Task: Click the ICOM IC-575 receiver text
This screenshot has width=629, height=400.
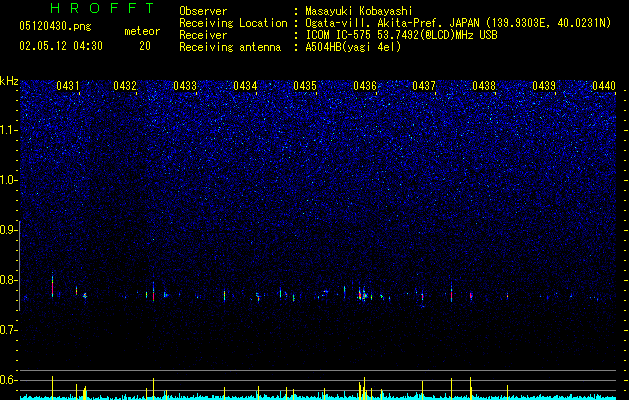Action: pos(401,35)
